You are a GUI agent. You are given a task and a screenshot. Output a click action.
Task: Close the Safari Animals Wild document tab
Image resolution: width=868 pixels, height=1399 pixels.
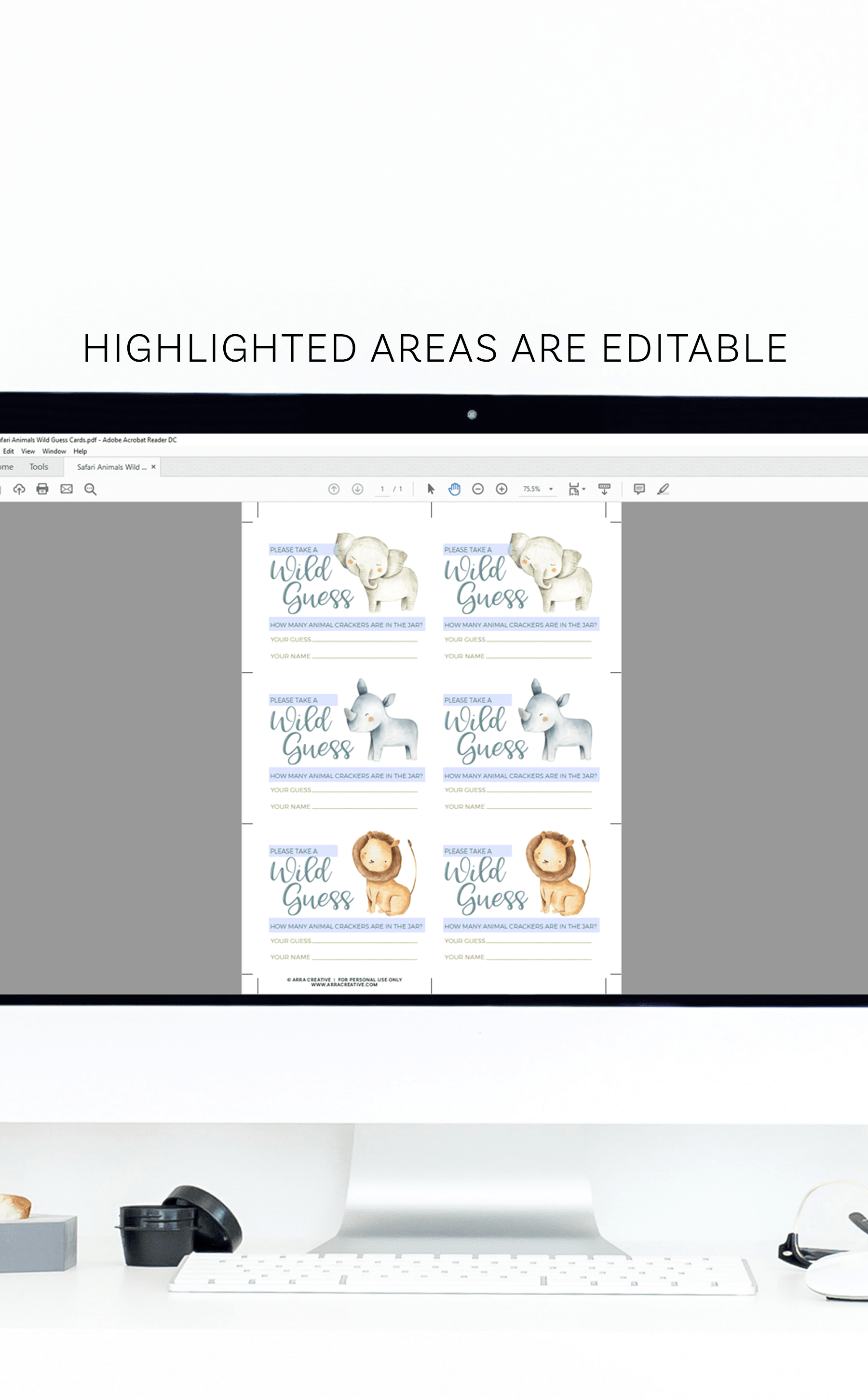coord(153,467)
